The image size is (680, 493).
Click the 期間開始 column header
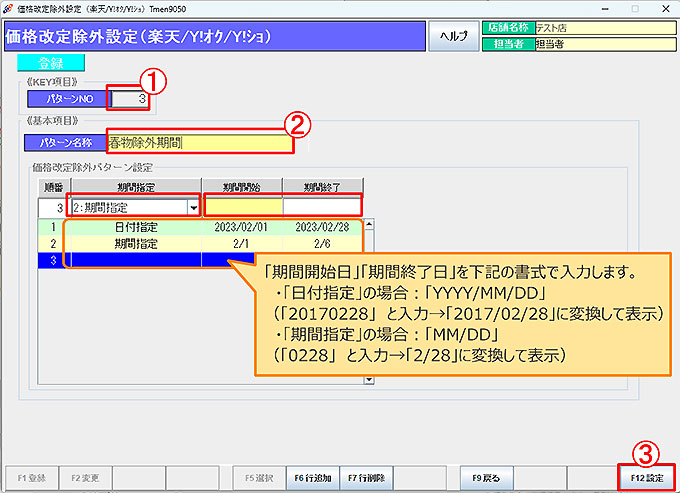[x=242, y=186]
